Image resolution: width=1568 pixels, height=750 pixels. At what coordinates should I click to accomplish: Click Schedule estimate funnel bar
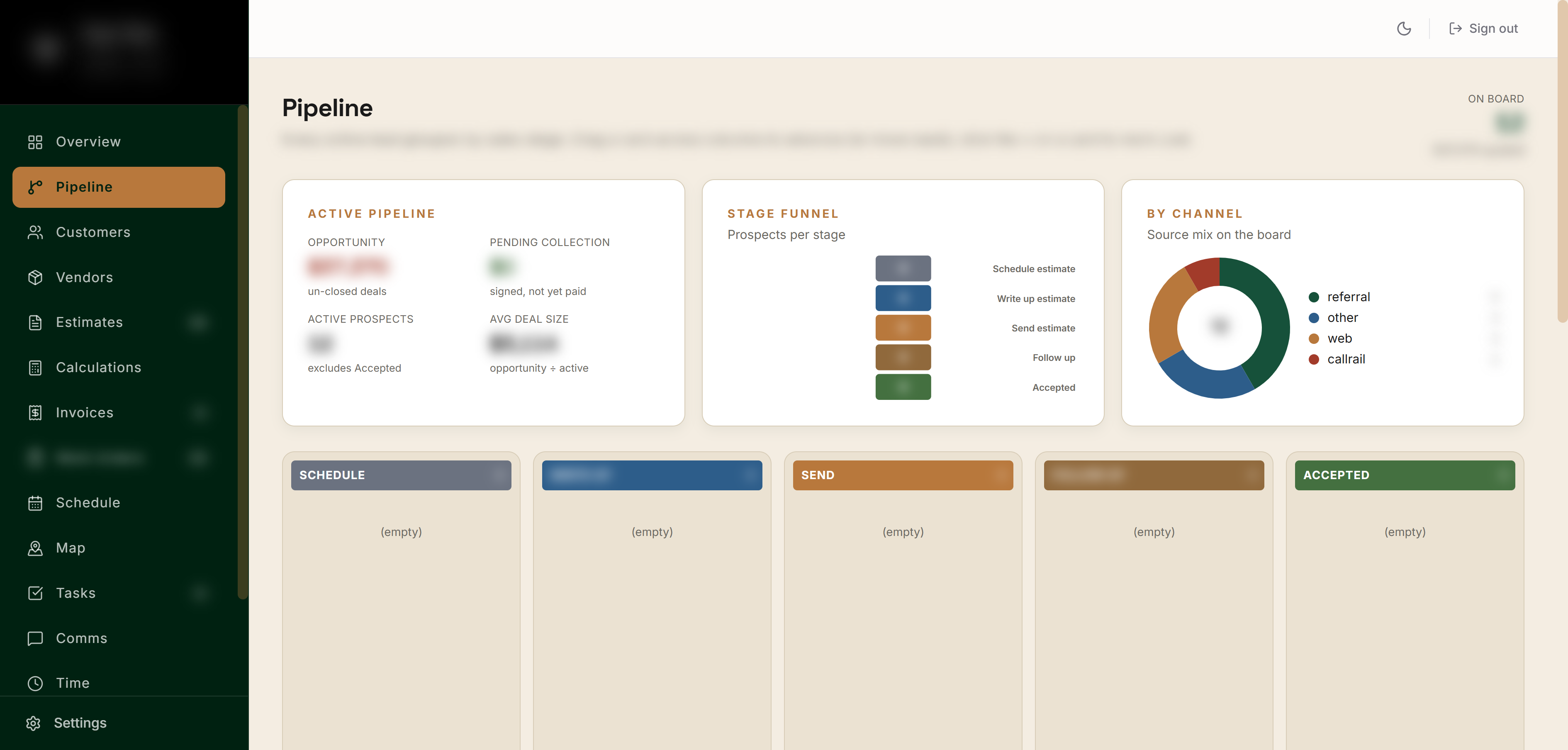(x=903, y=268)
